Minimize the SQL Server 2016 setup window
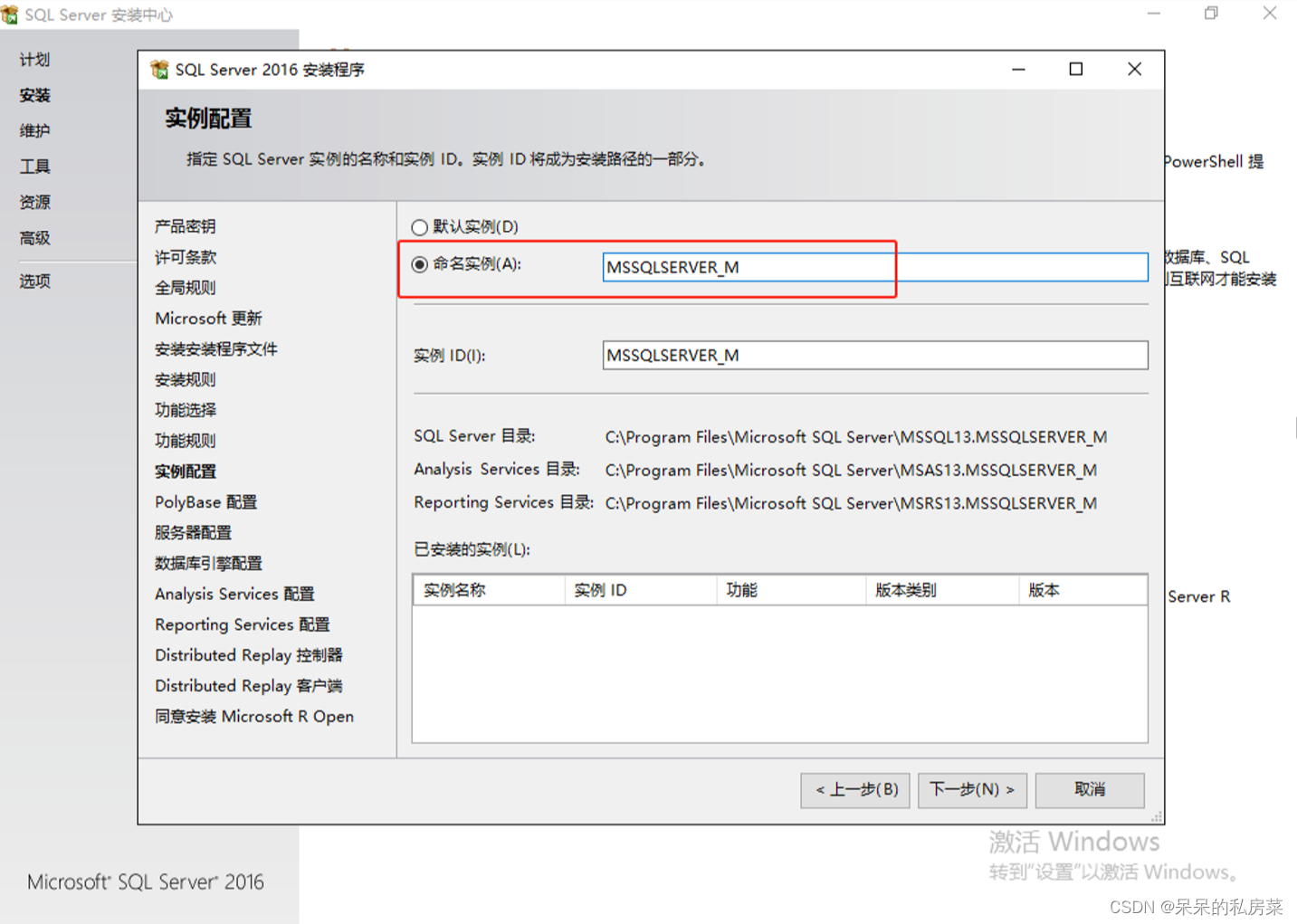Screen dimensions: 1297x924 pos(1018,70)
